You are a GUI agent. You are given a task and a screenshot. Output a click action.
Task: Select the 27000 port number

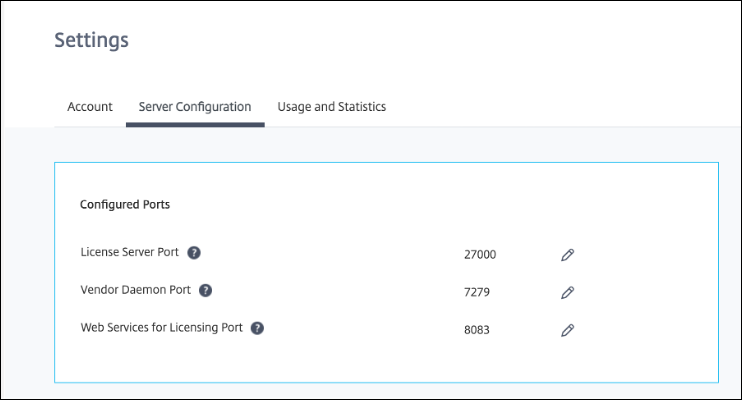[480, 255]
